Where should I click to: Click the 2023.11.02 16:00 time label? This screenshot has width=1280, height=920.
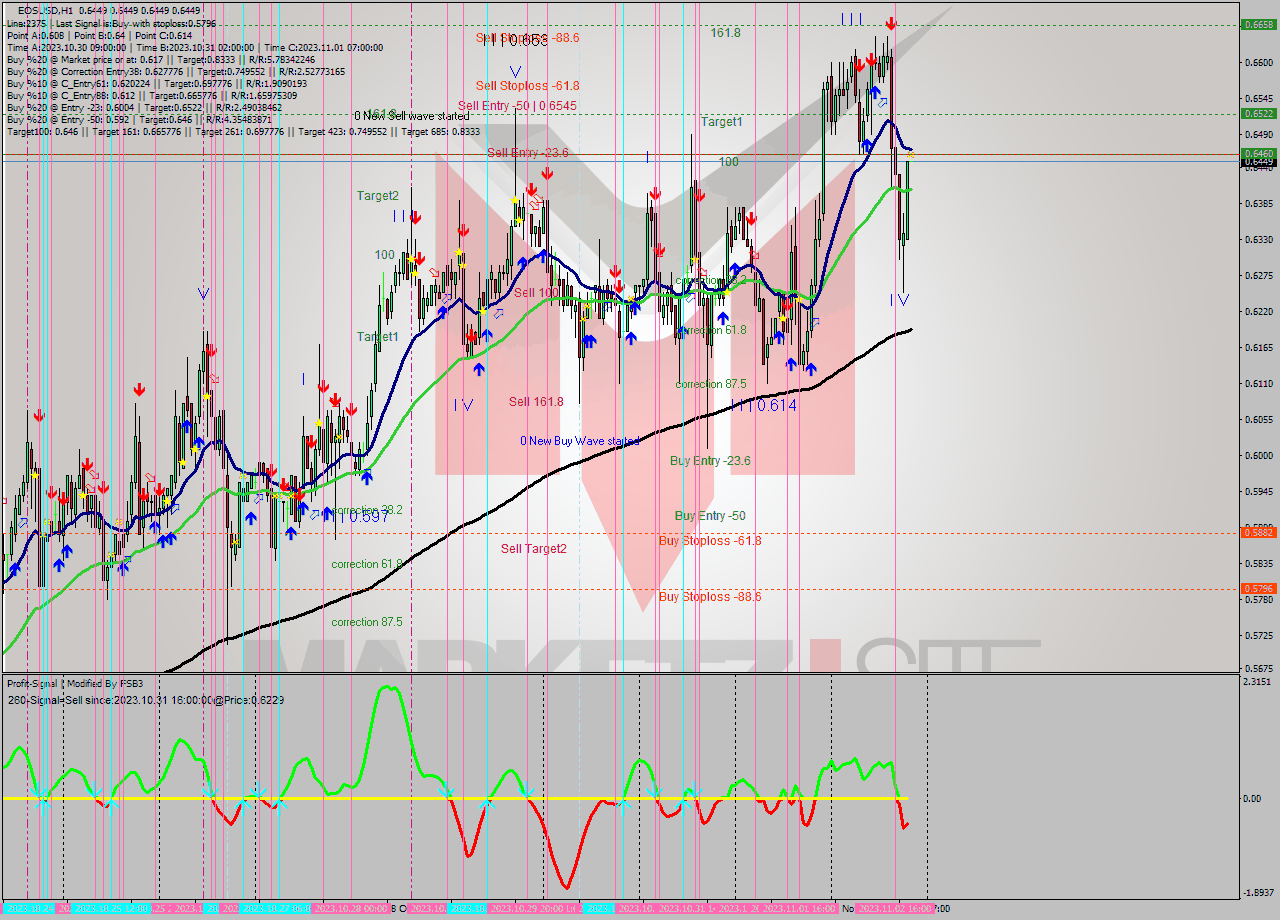point(895,908)
